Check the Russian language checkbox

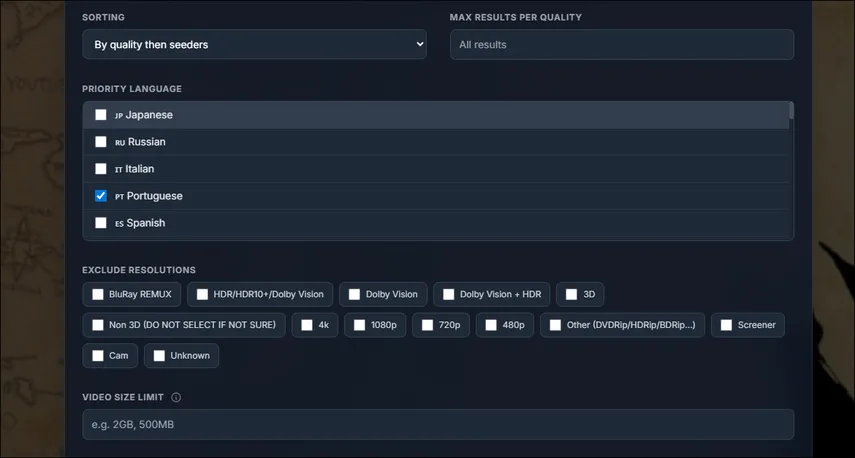101,142
